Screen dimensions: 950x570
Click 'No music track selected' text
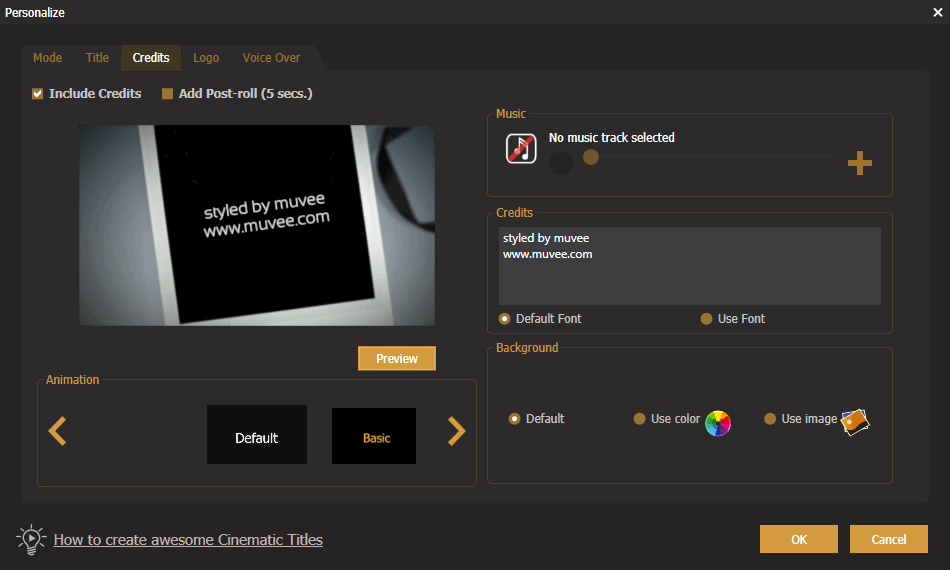(611, 138)
